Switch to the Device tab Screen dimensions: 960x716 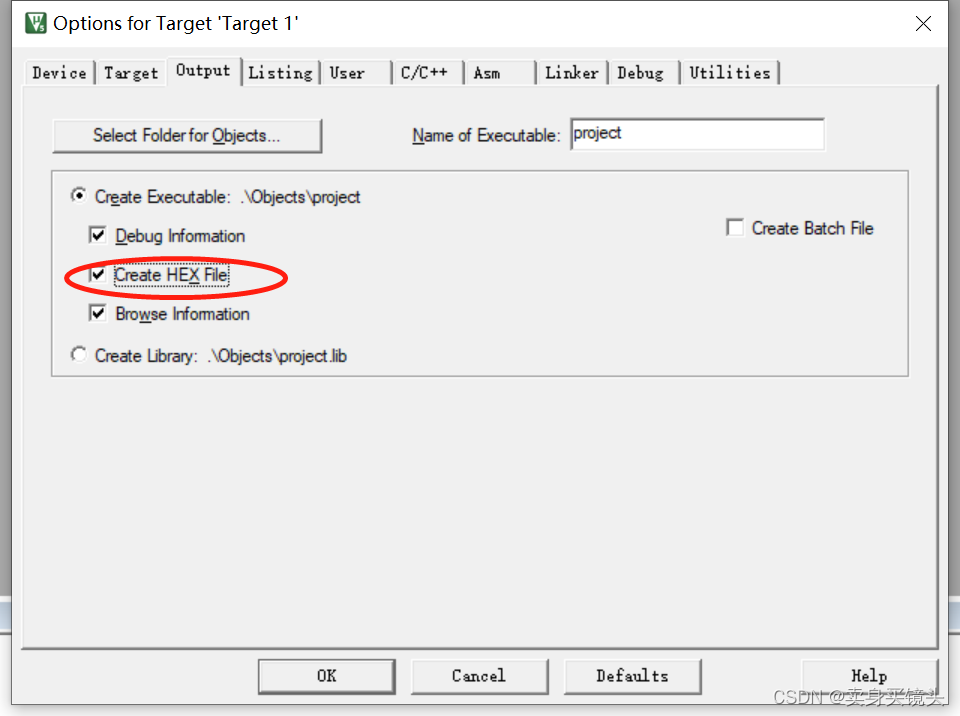(59, 73)
